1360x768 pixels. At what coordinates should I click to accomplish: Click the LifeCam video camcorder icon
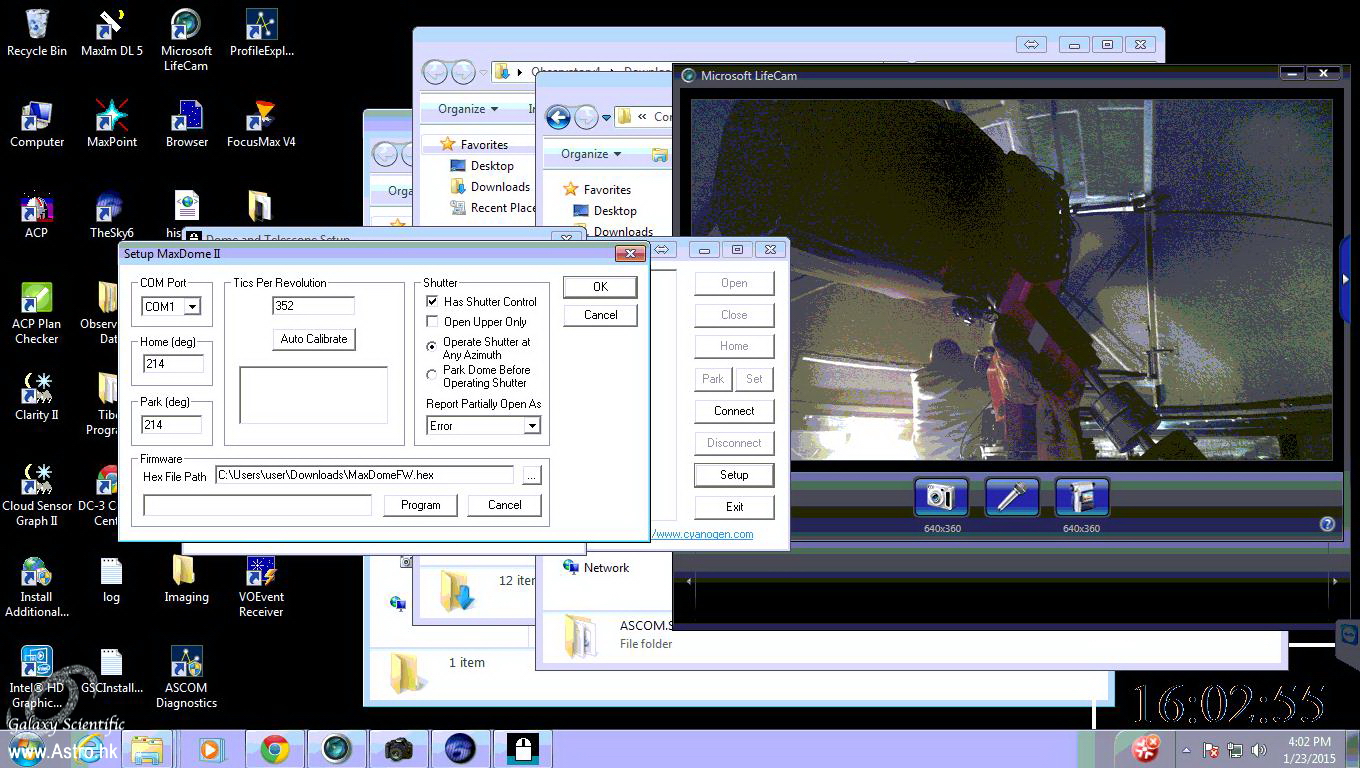click(1082, 497)
